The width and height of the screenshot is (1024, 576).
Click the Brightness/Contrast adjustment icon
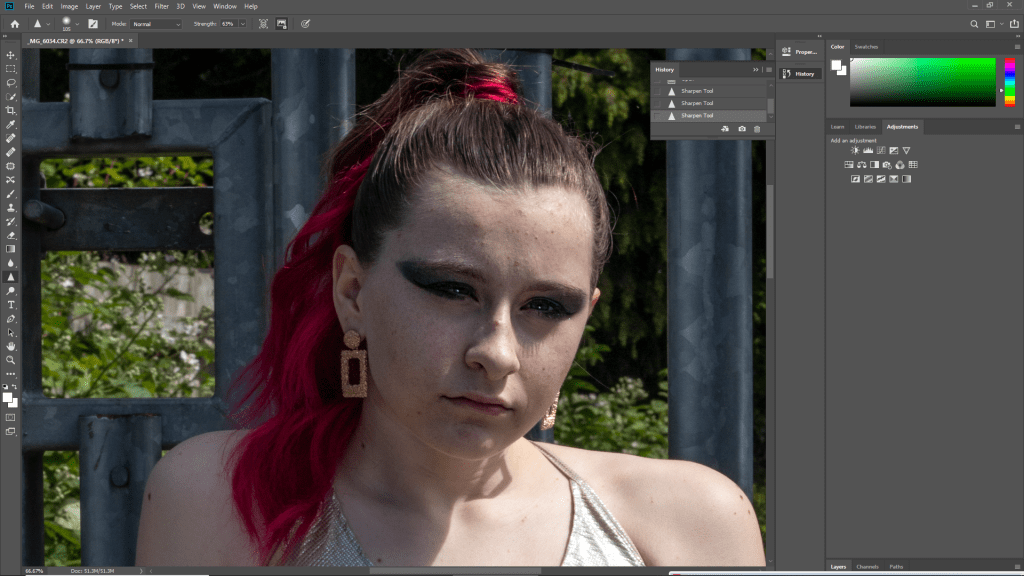coord(855,150)
